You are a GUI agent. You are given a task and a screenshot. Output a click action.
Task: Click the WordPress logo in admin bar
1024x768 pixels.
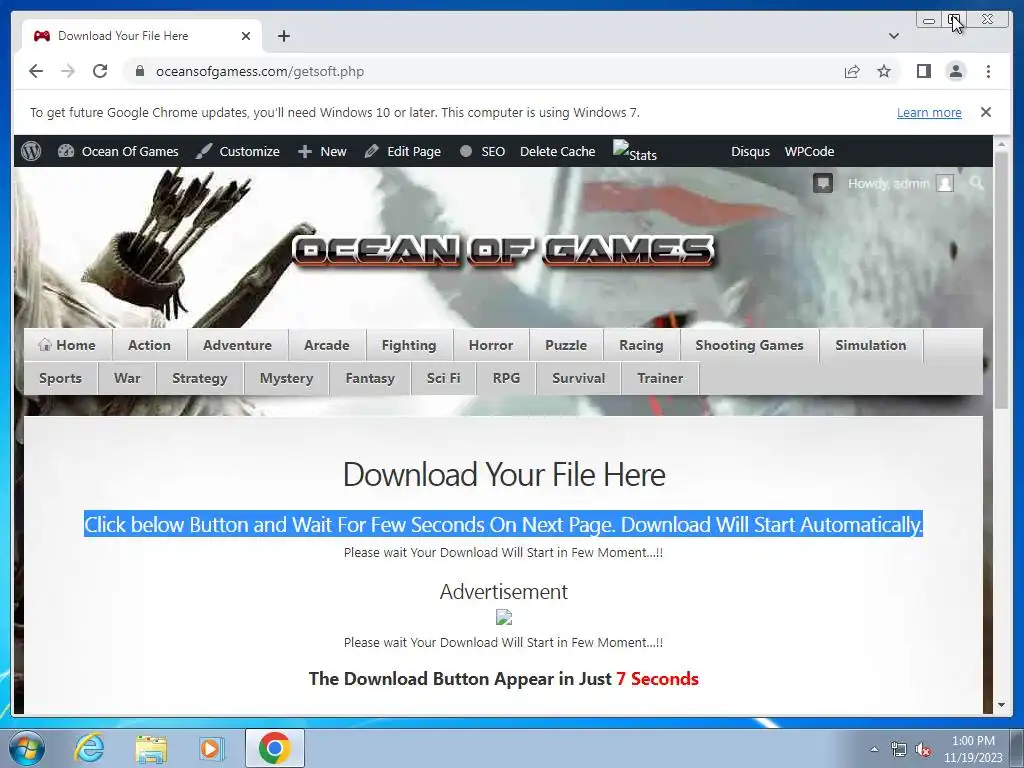pyautogui.click(x=31, y=152)
